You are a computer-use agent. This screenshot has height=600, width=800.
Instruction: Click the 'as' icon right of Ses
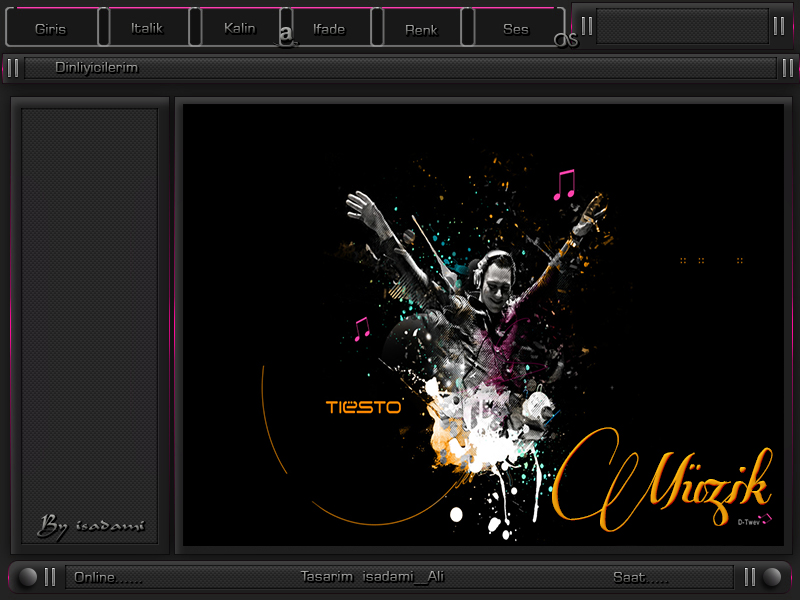click(x=566, y=40)
